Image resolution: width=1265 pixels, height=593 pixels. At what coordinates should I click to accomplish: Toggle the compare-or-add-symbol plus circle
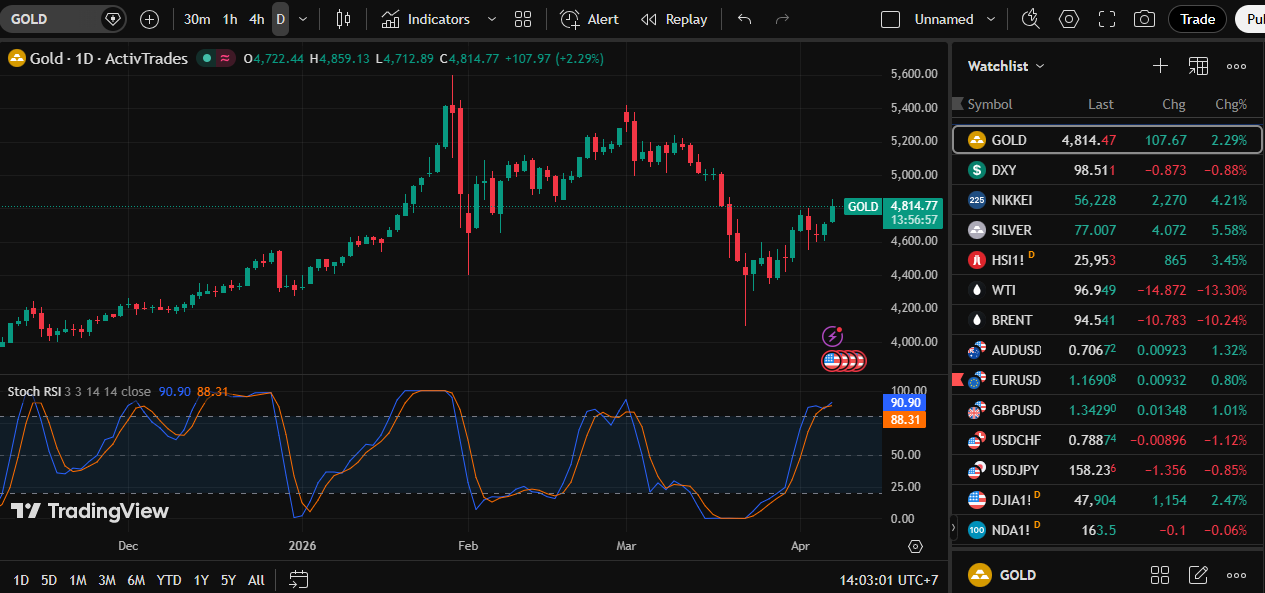tap(149, 19)
